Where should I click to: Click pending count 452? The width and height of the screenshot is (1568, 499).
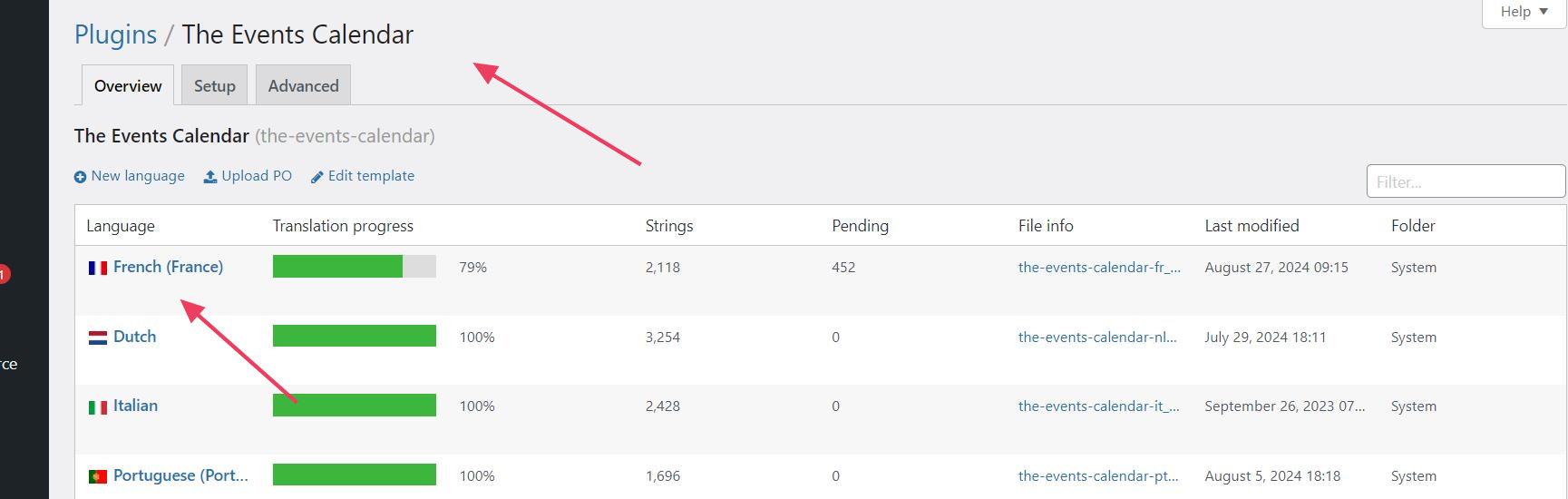point(843,268)
